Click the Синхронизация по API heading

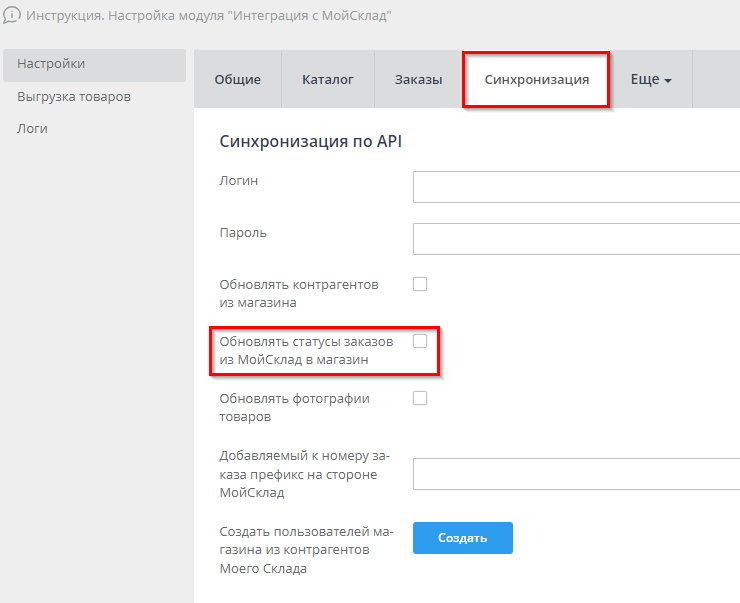point(310,142)
